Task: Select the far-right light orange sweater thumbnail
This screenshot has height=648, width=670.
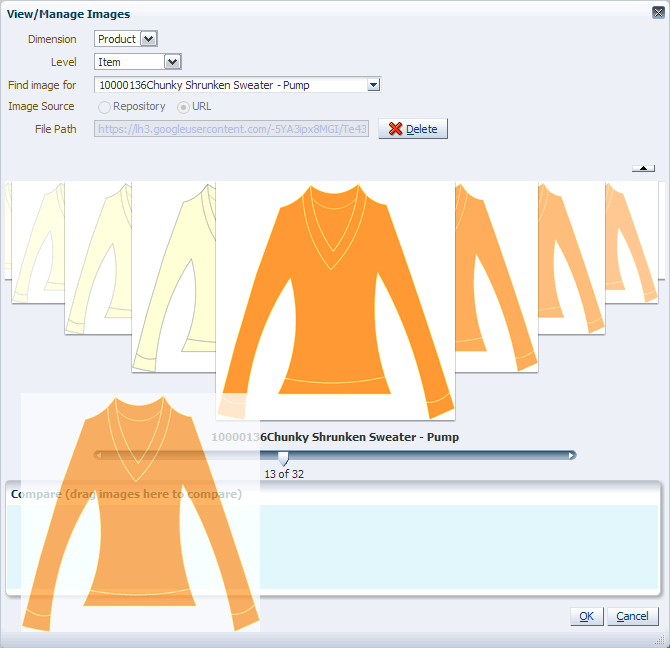Action: [x=632, y=242]
